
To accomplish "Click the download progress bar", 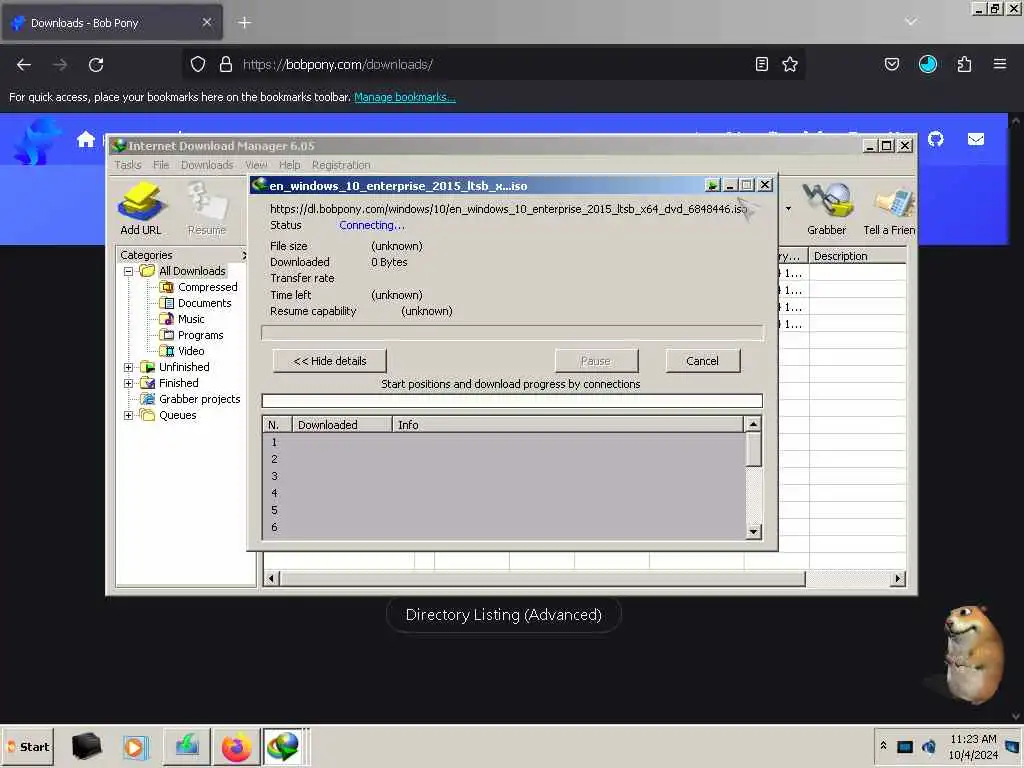I will (512, 333).
